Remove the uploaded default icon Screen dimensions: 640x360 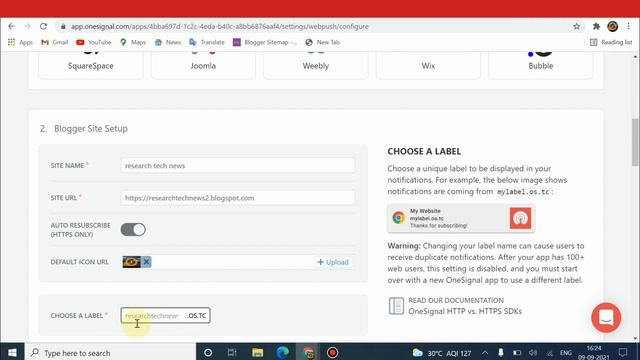pos(146,262)
